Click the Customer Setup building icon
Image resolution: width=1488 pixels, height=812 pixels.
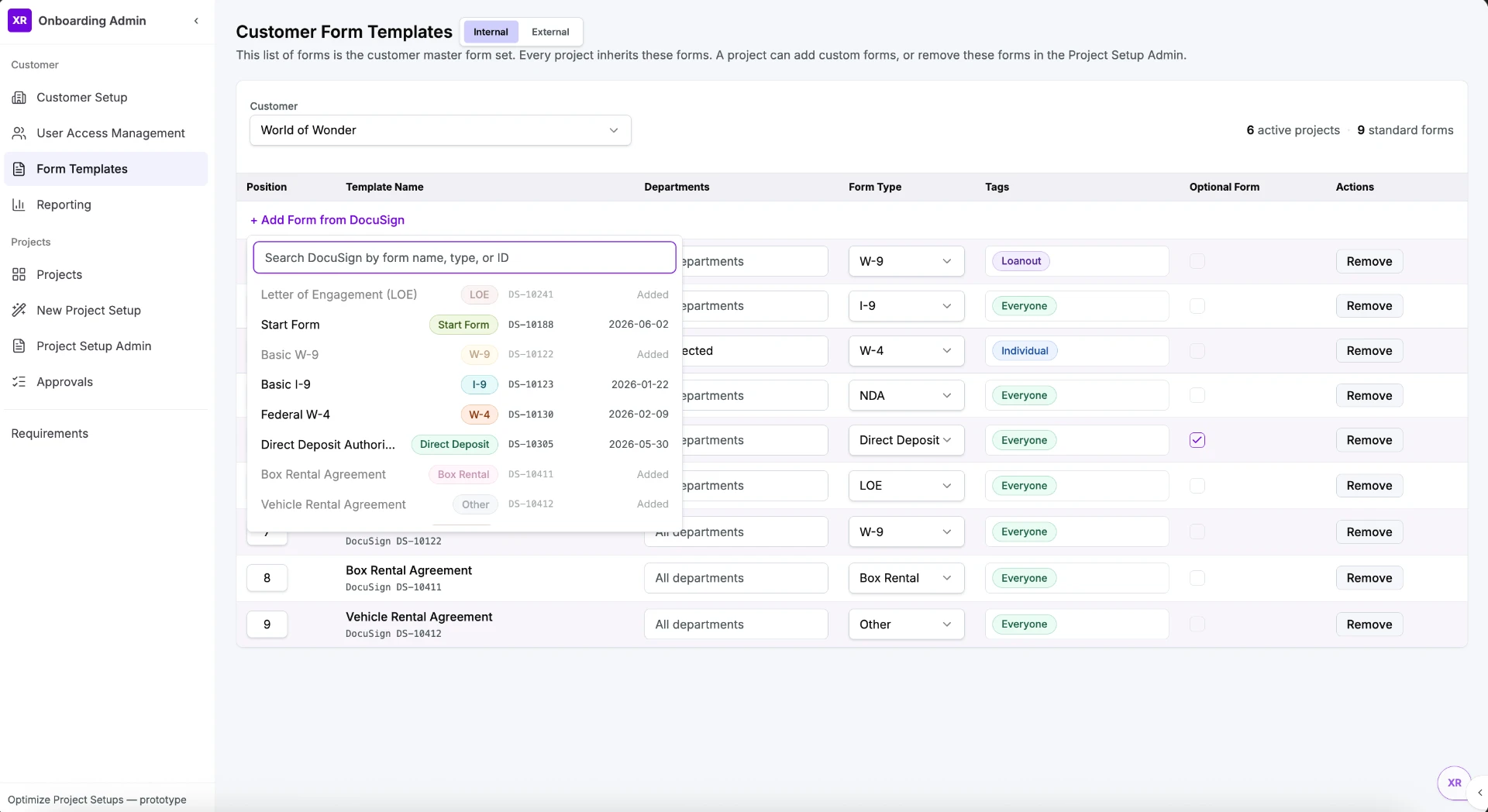(x=19, y=98)
